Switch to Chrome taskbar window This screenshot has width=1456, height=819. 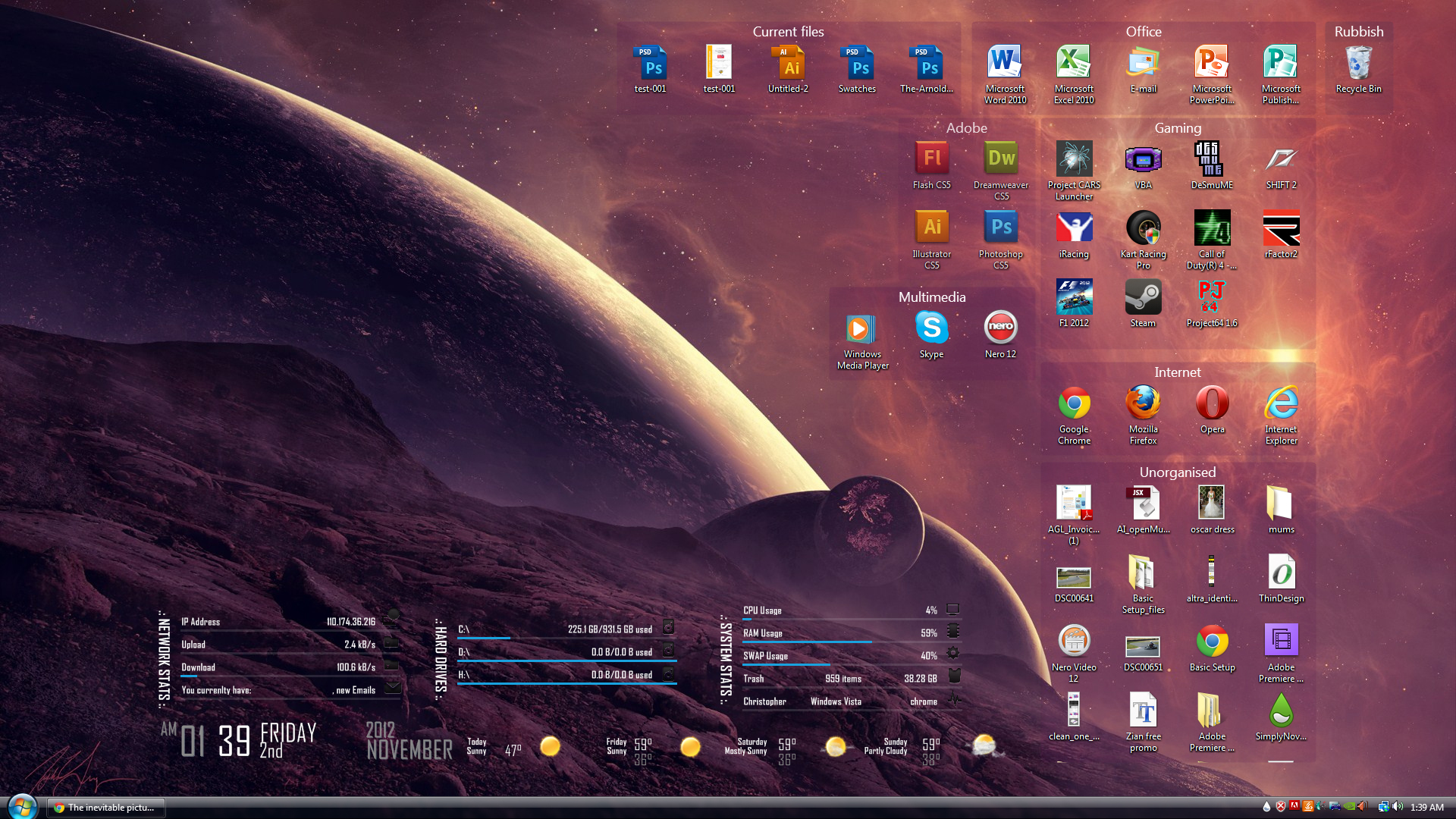point(107,808)
